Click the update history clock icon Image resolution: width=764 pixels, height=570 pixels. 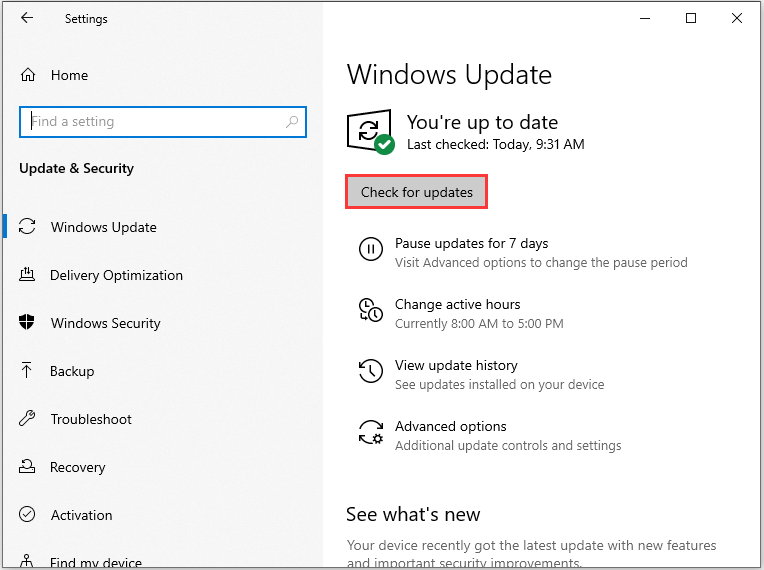tap(371, 371)
